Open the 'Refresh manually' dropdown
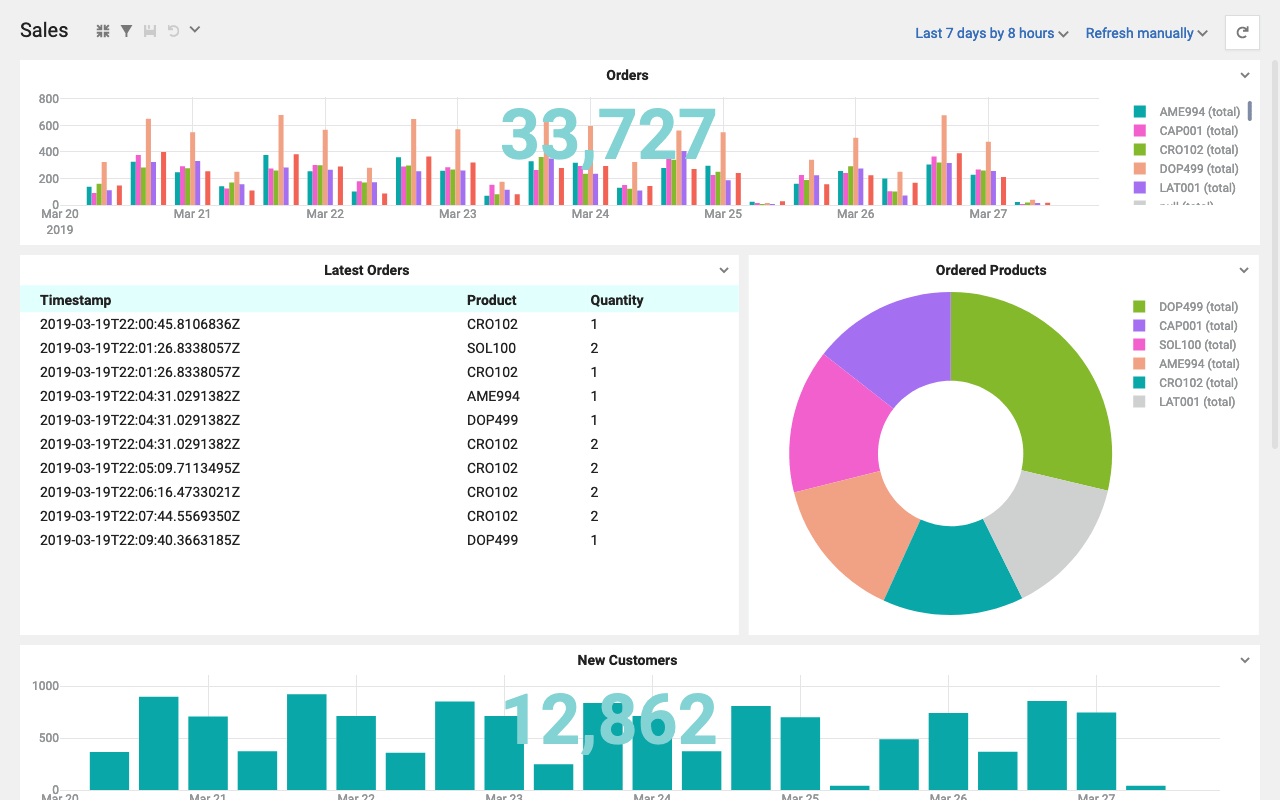 tap(1145, 33)
